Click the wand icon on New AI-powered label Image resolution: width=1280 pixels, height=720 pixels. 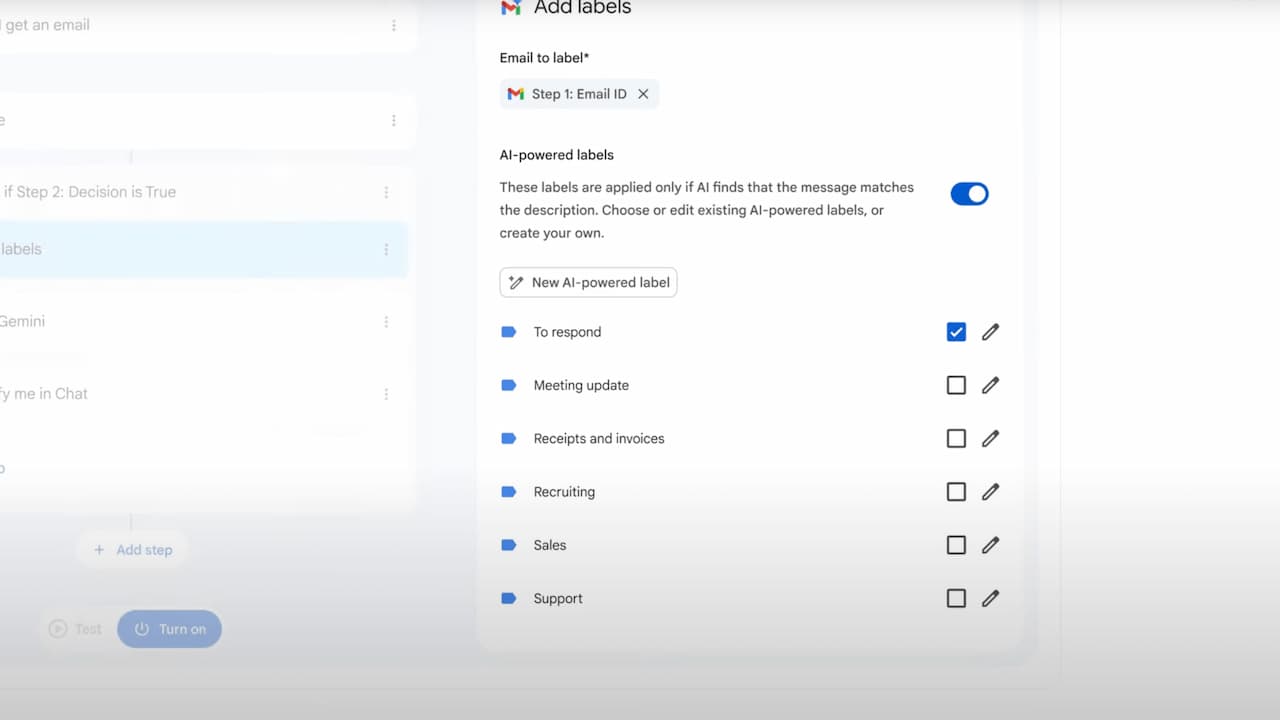(x=516, y=282)
